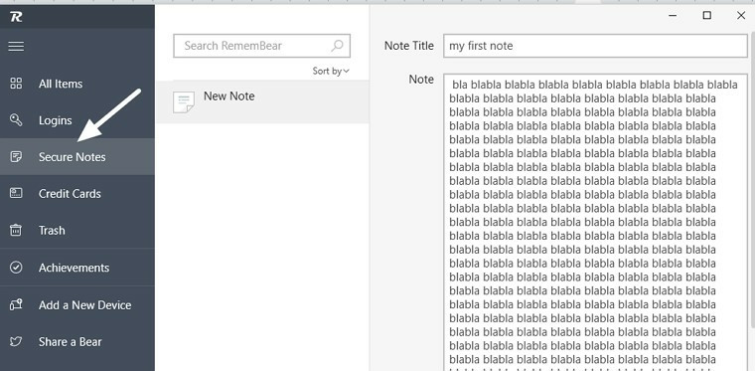Click the Trash bin icon

16,230
